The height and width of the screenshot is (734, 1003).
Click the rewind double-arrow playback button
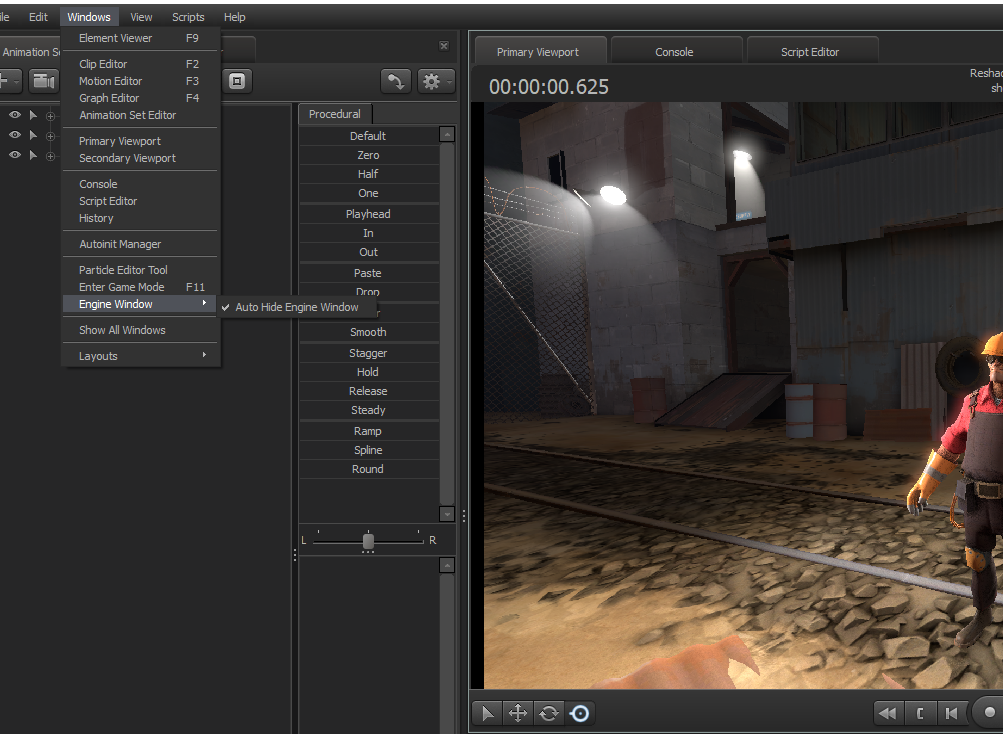(887, 713)
